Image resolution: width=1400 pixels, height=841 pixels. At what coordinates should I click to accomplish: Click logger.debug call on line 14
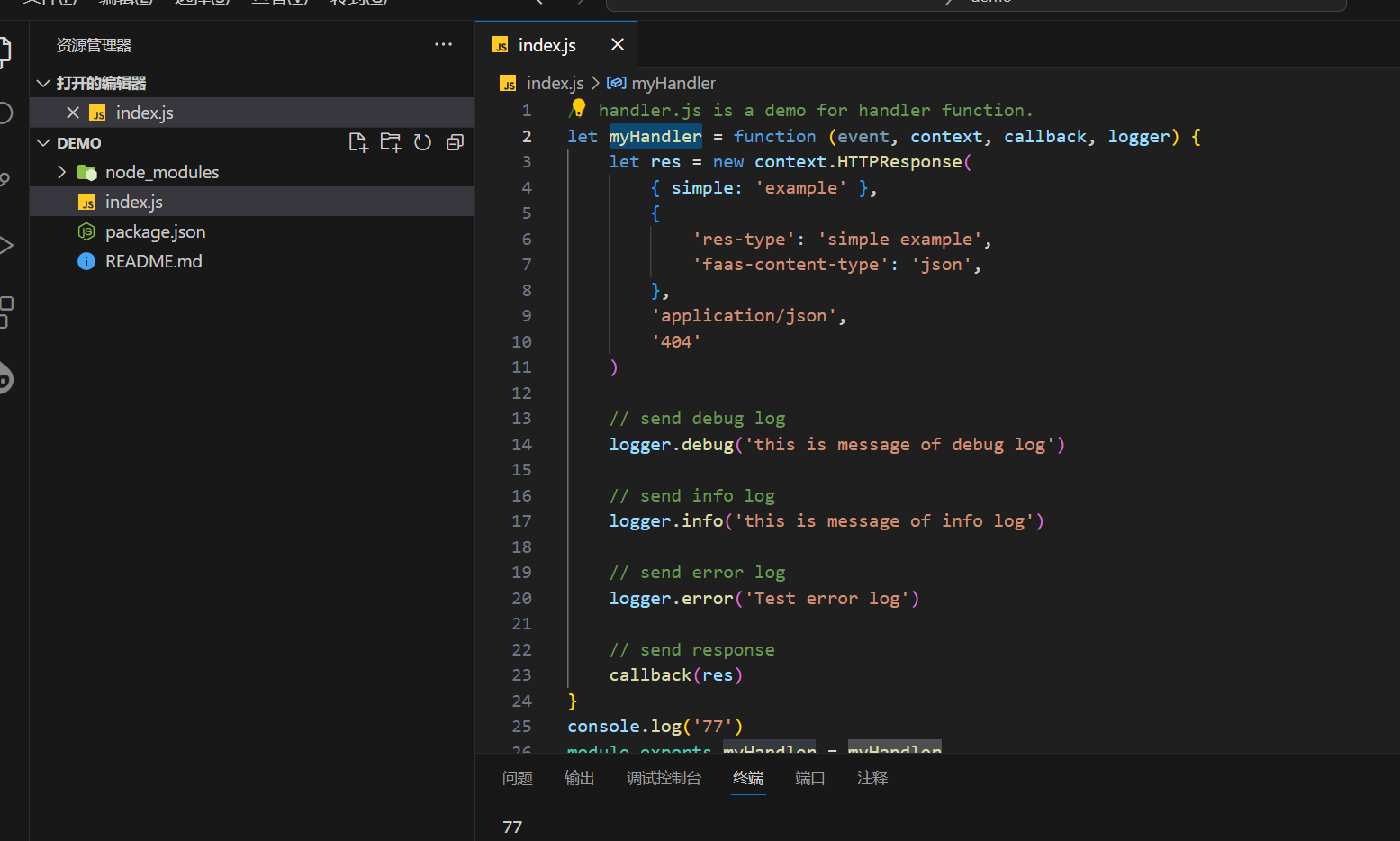point(837,444)
